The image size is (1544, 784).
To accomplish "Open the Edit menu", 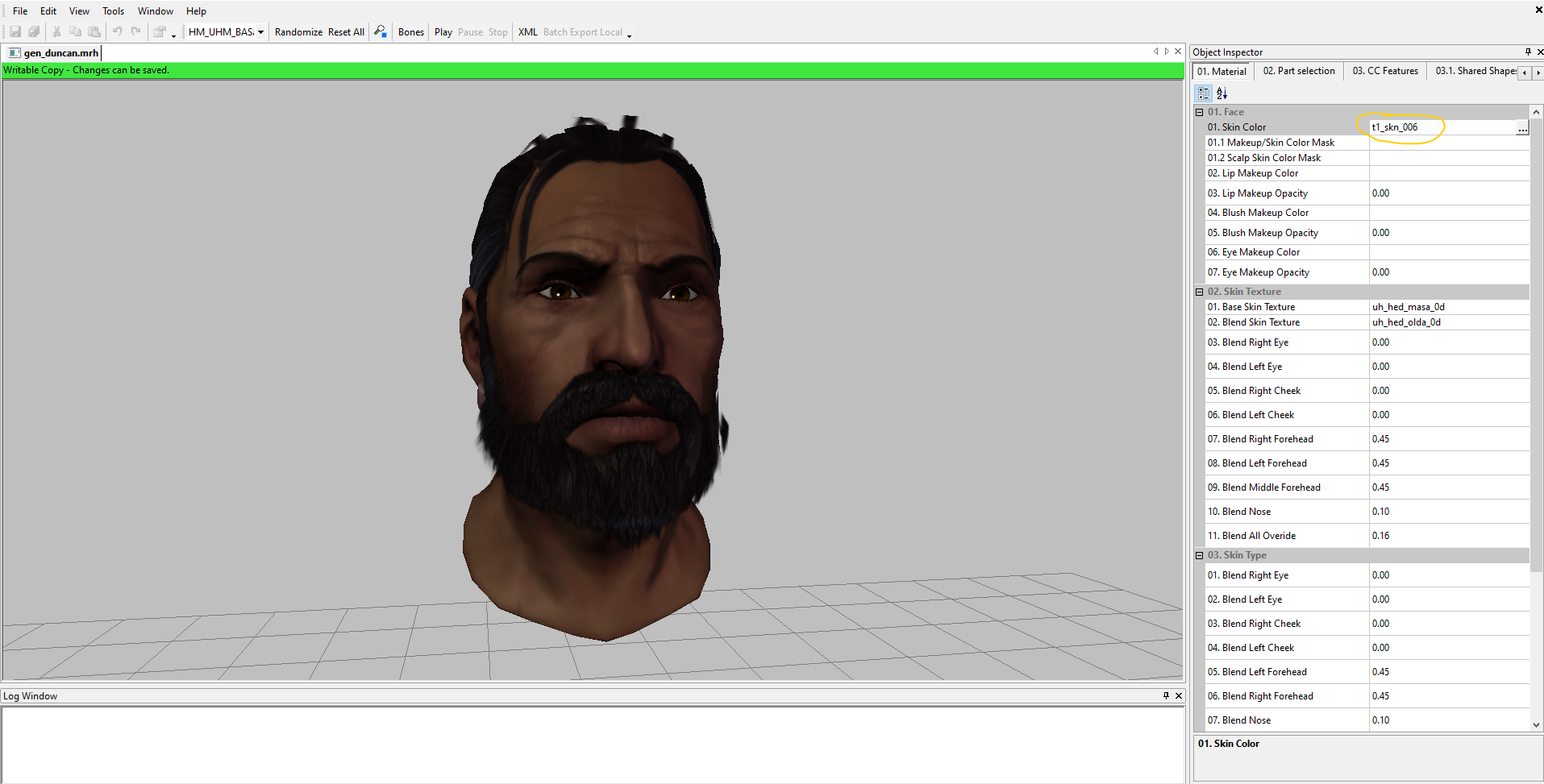I will [x=48, y=11].
